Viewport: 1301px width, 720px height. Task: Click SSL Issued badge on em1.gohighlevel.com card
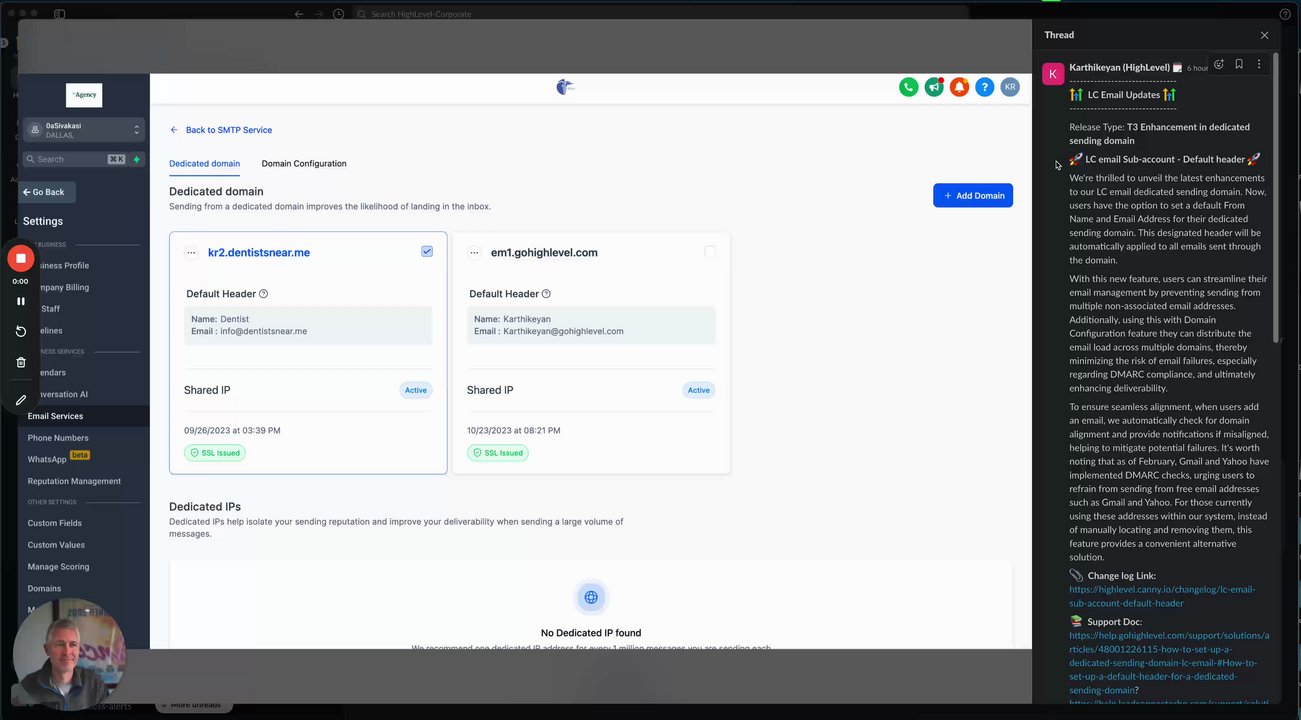(498, 453)
